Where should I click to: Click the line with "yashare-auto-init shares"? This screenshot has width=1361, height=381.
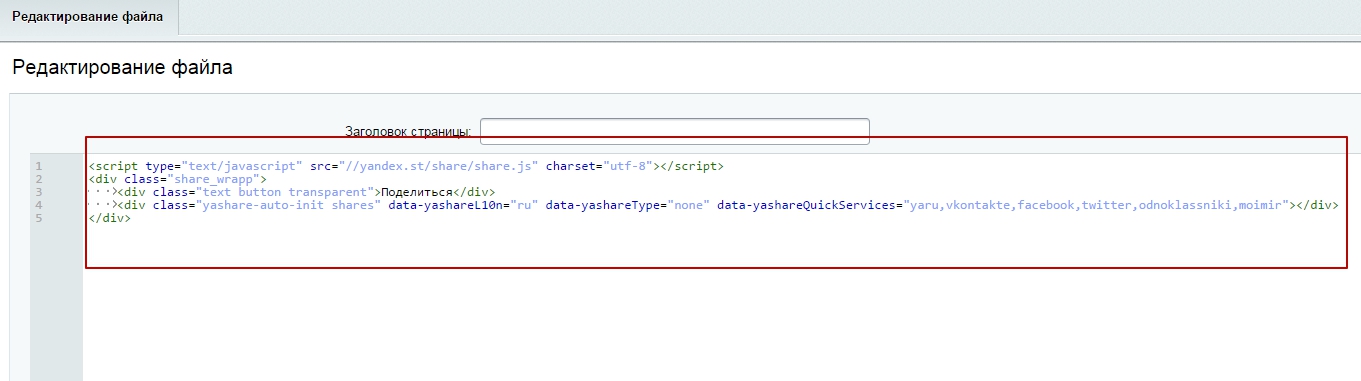(713, 205)
